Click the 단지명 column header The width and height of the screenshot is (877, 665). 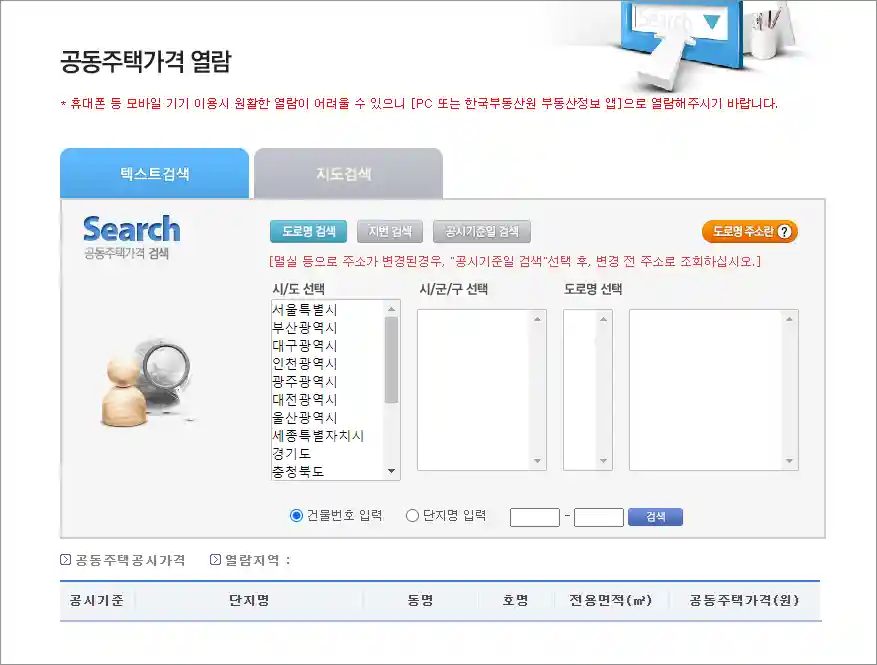click(249, 601)
